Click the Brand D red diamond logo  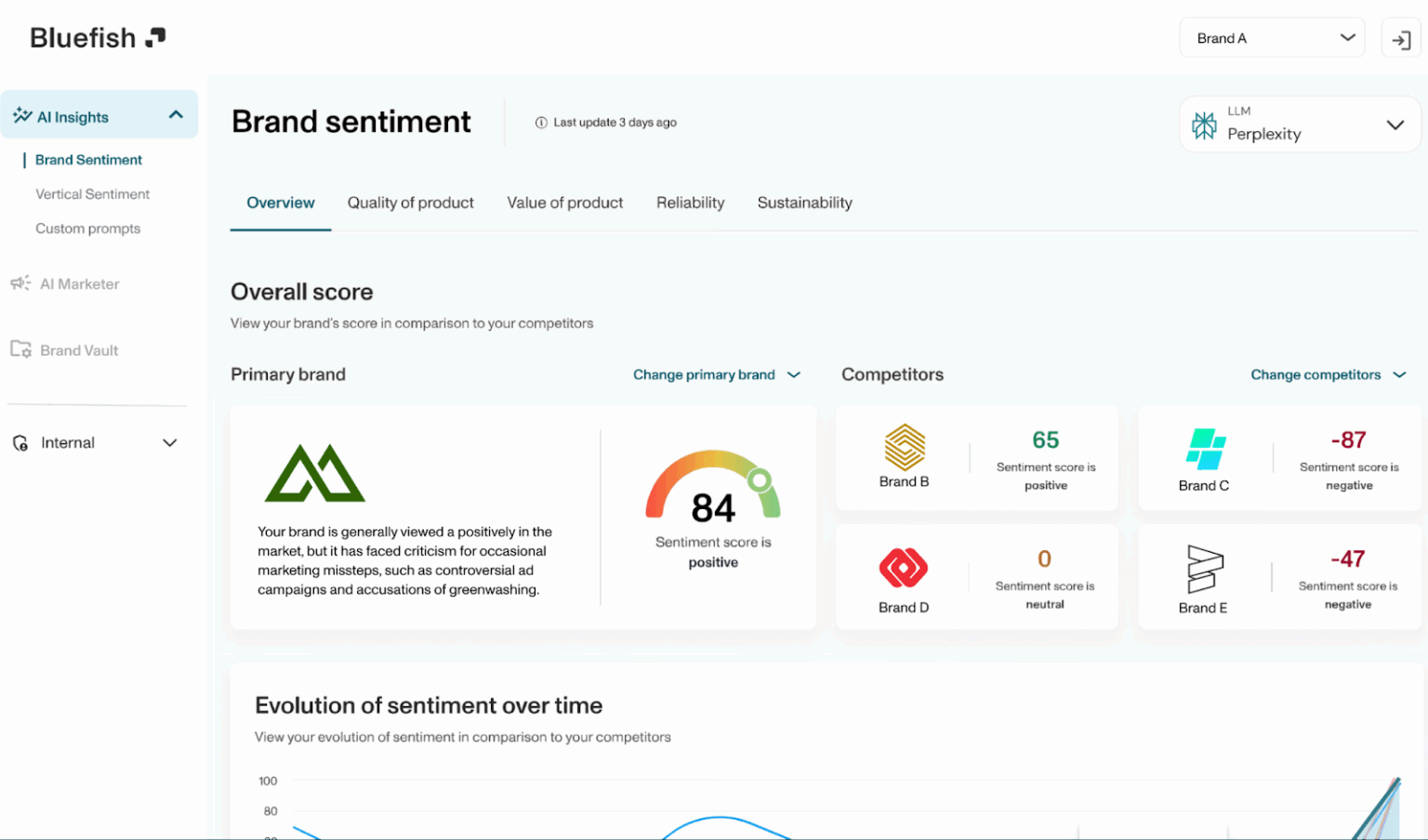coord(903,568)
